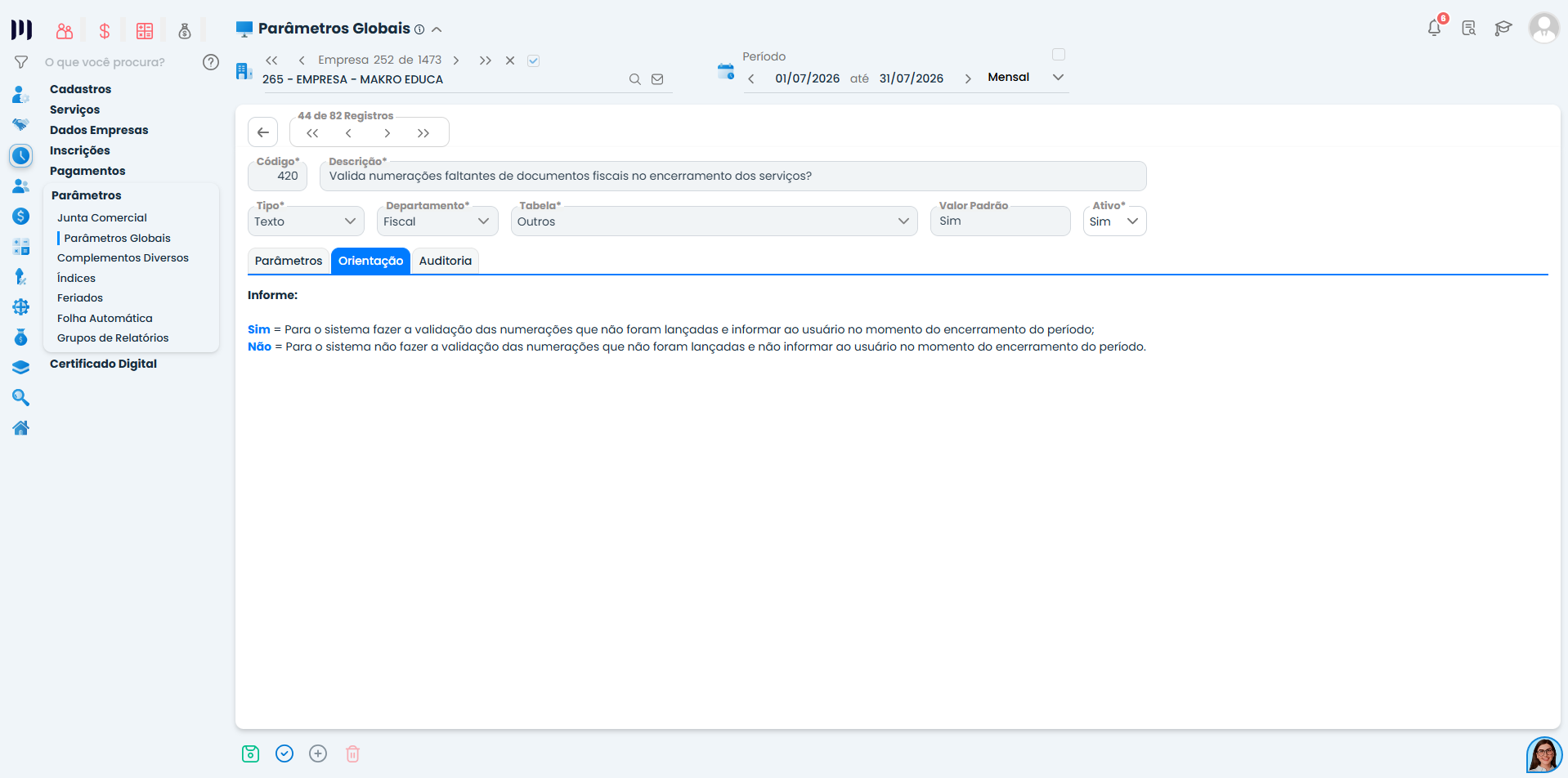
Task: Move to next period with right arrow
Action: click(968, 78)
